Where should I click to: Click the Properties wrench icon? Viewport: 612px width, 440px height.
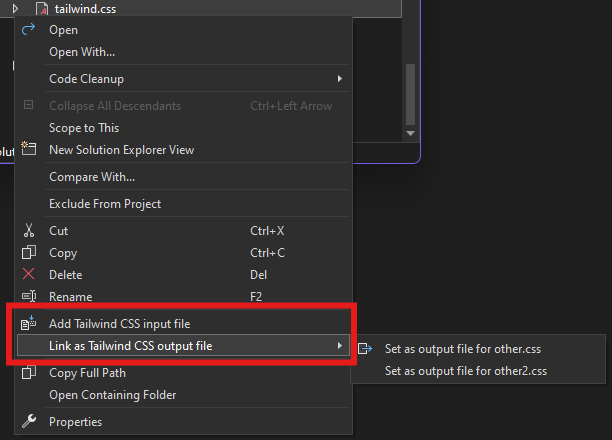(29, 421)
